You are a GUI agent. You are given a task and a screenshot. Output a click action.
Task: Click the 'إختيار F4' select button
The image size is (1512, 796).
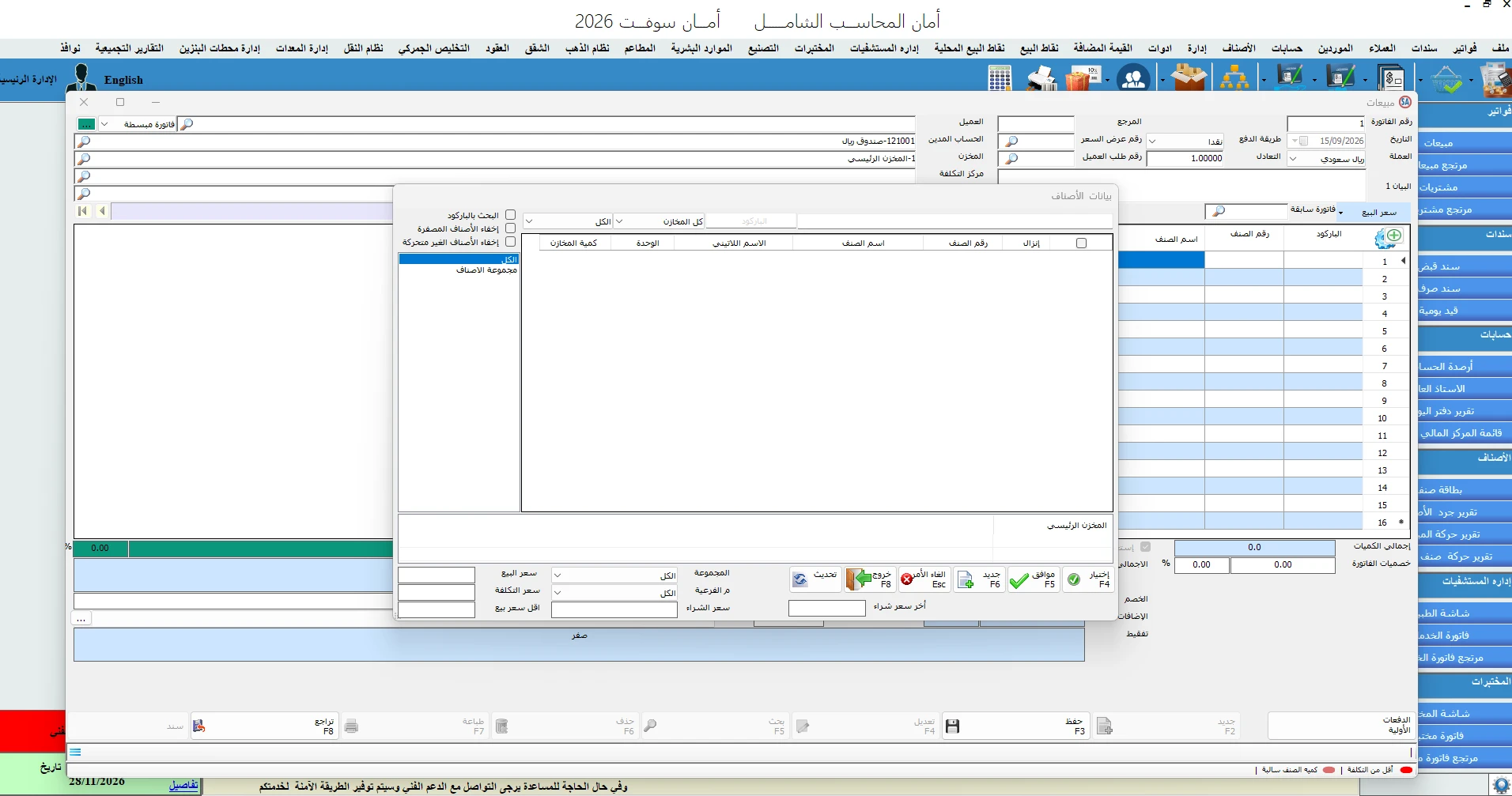coord(1087,579)
